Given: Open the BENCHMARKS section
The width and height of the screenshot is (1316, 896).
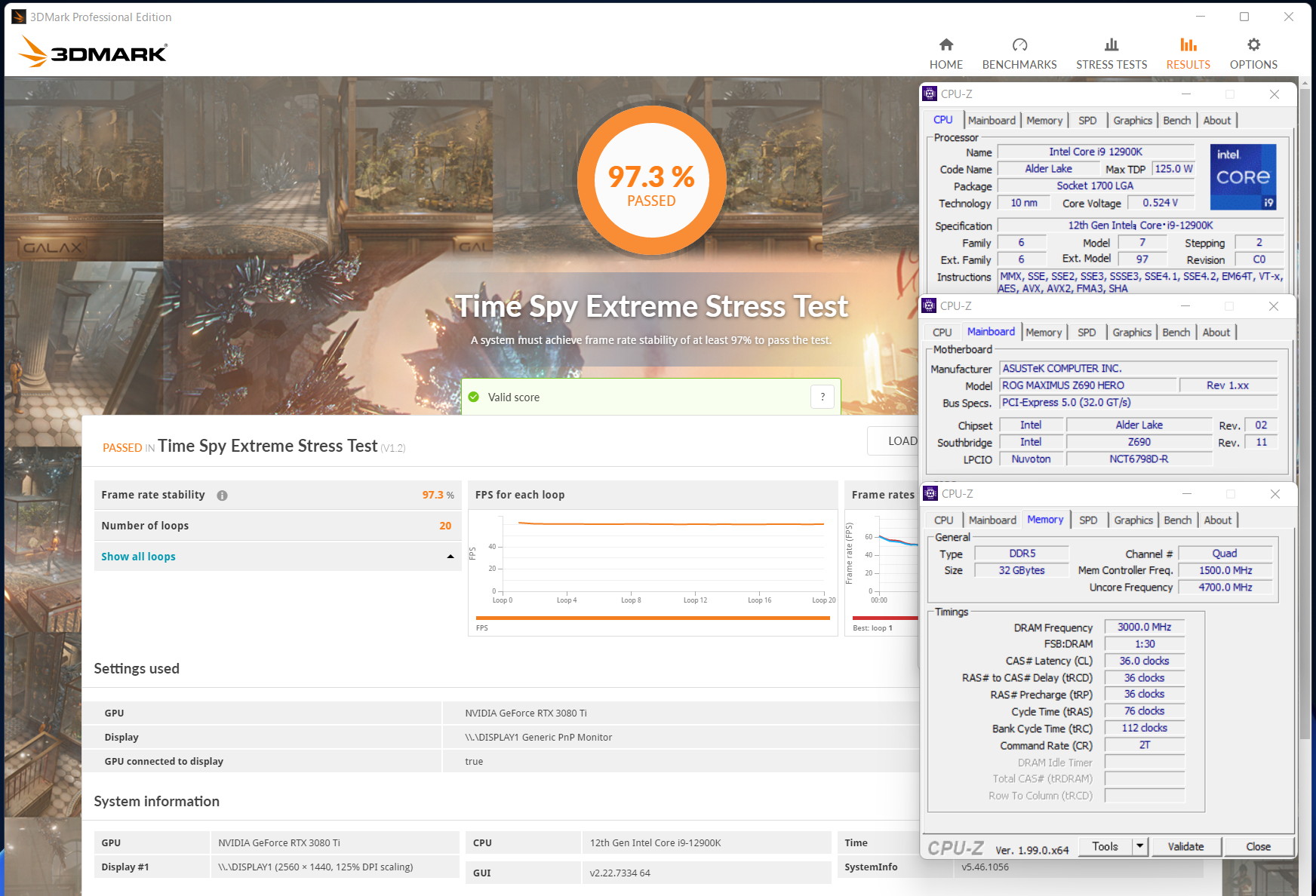Looking at the screenshot, I should 1019,54.
